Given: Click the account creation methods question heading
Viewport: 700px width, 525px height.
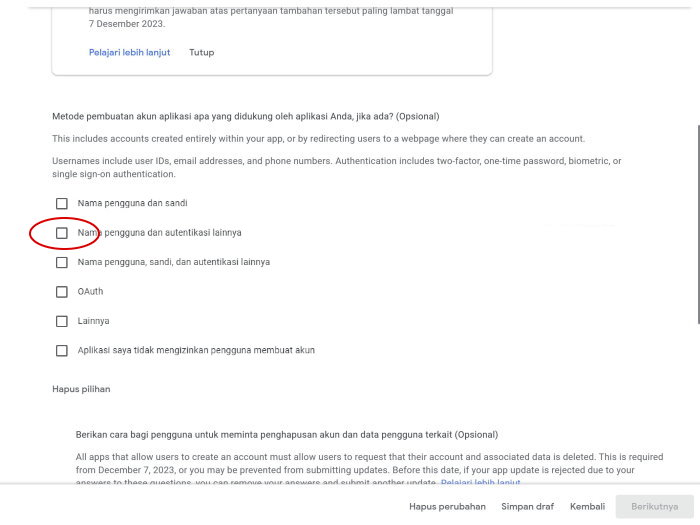Looking at the screenshot, I should point(246,117).
